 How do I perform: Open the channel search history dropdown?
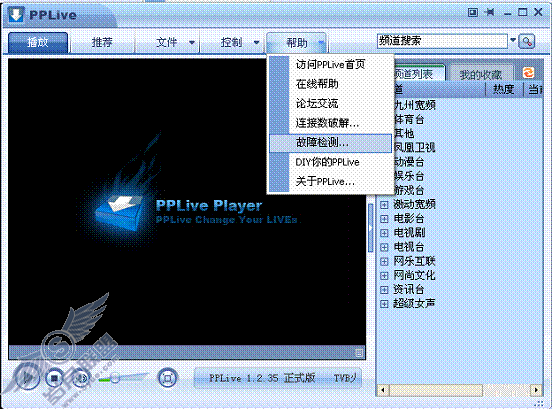click(513, 40)
